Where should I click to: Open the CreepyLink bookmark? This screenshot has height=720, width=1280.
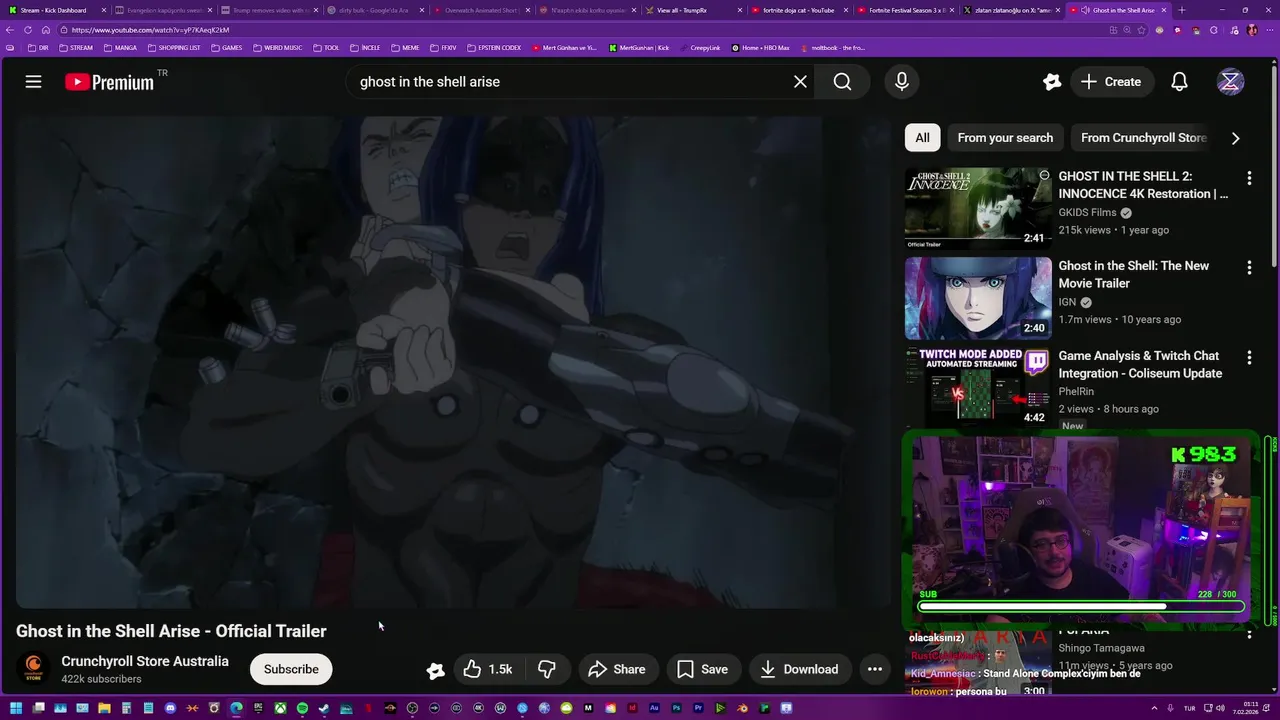point(699,47)
